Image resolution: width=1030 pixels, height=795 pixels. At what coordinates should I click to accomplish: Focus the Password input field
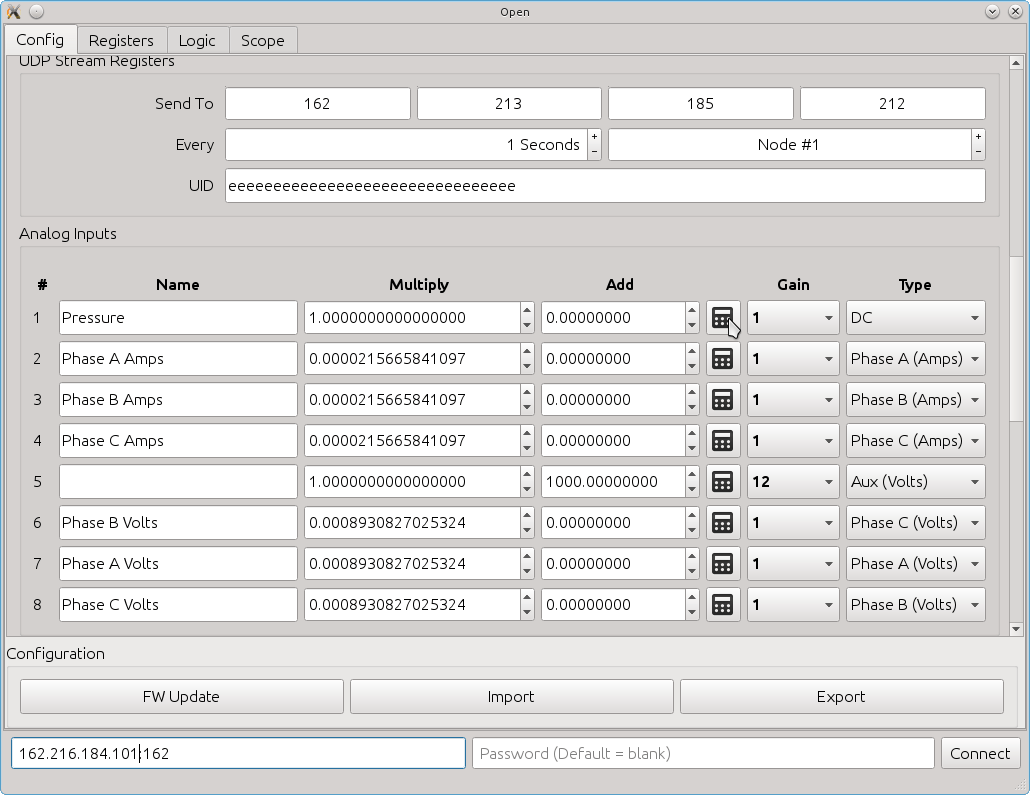click(703, 754)
